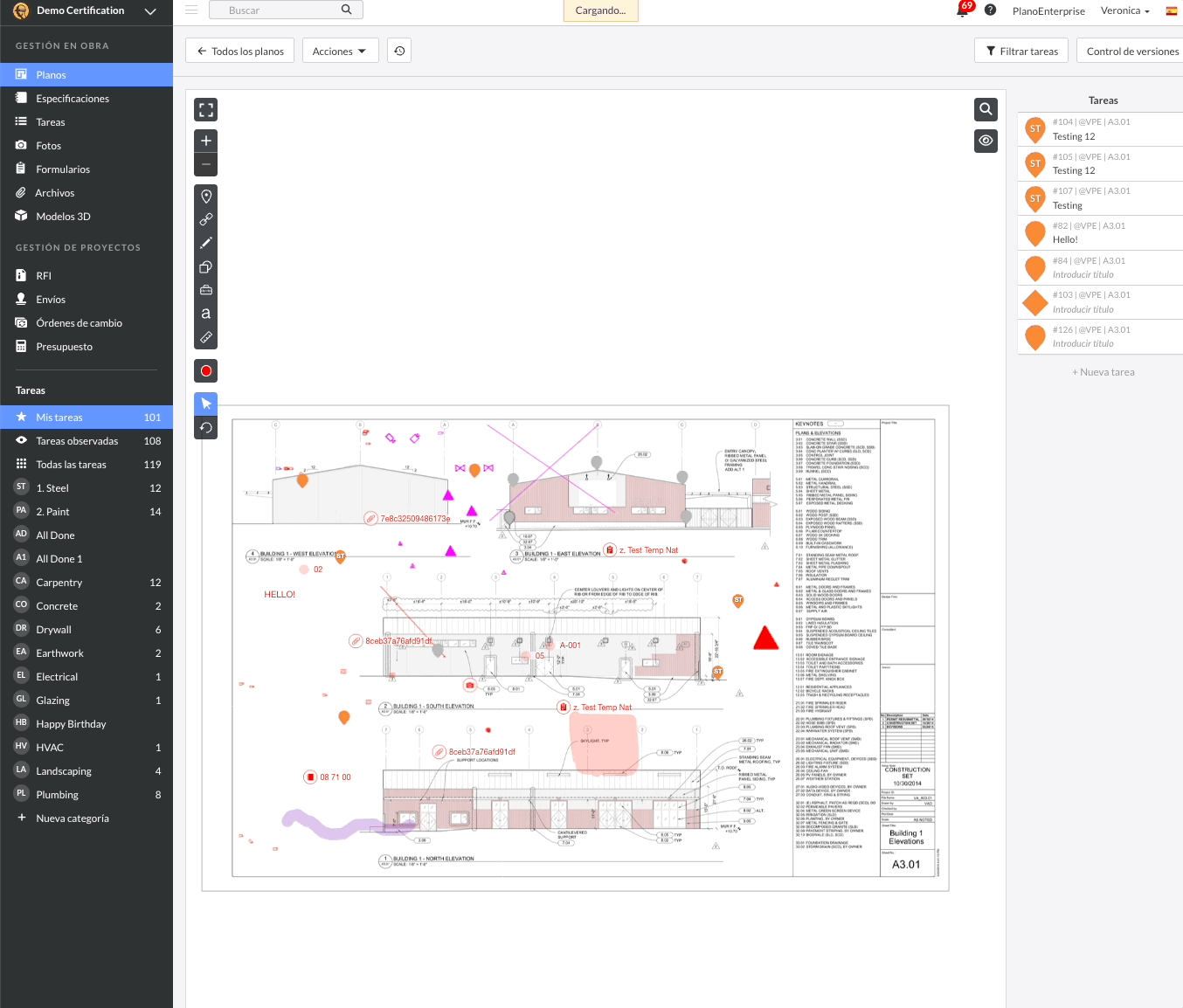Open the Veronica user menu
Image resolution: width=1183 pixels, height=1008 pixels.
(x=1125, y=10)
